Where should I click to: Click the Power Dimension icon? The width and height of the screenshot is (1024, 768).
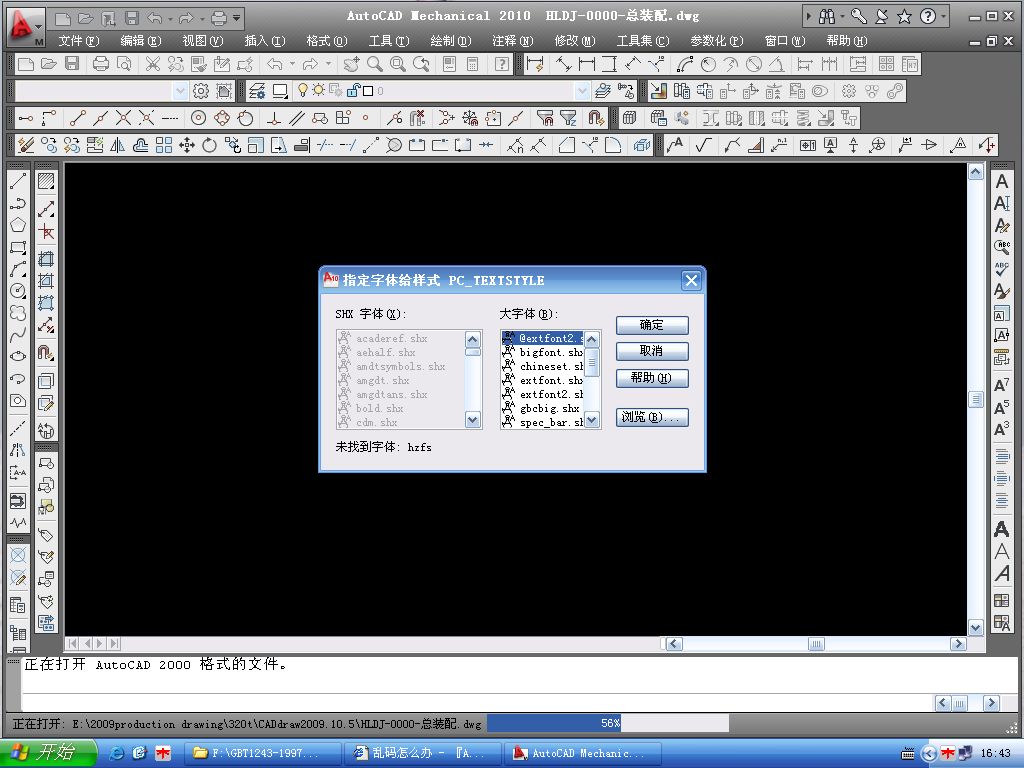535,64
